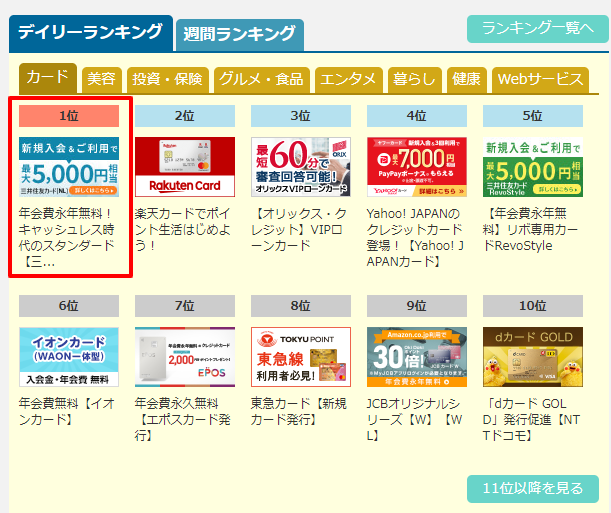Open the リボ専用カードRevoStyle link
This screenshot has width=611, height=513.
point(530,229)
